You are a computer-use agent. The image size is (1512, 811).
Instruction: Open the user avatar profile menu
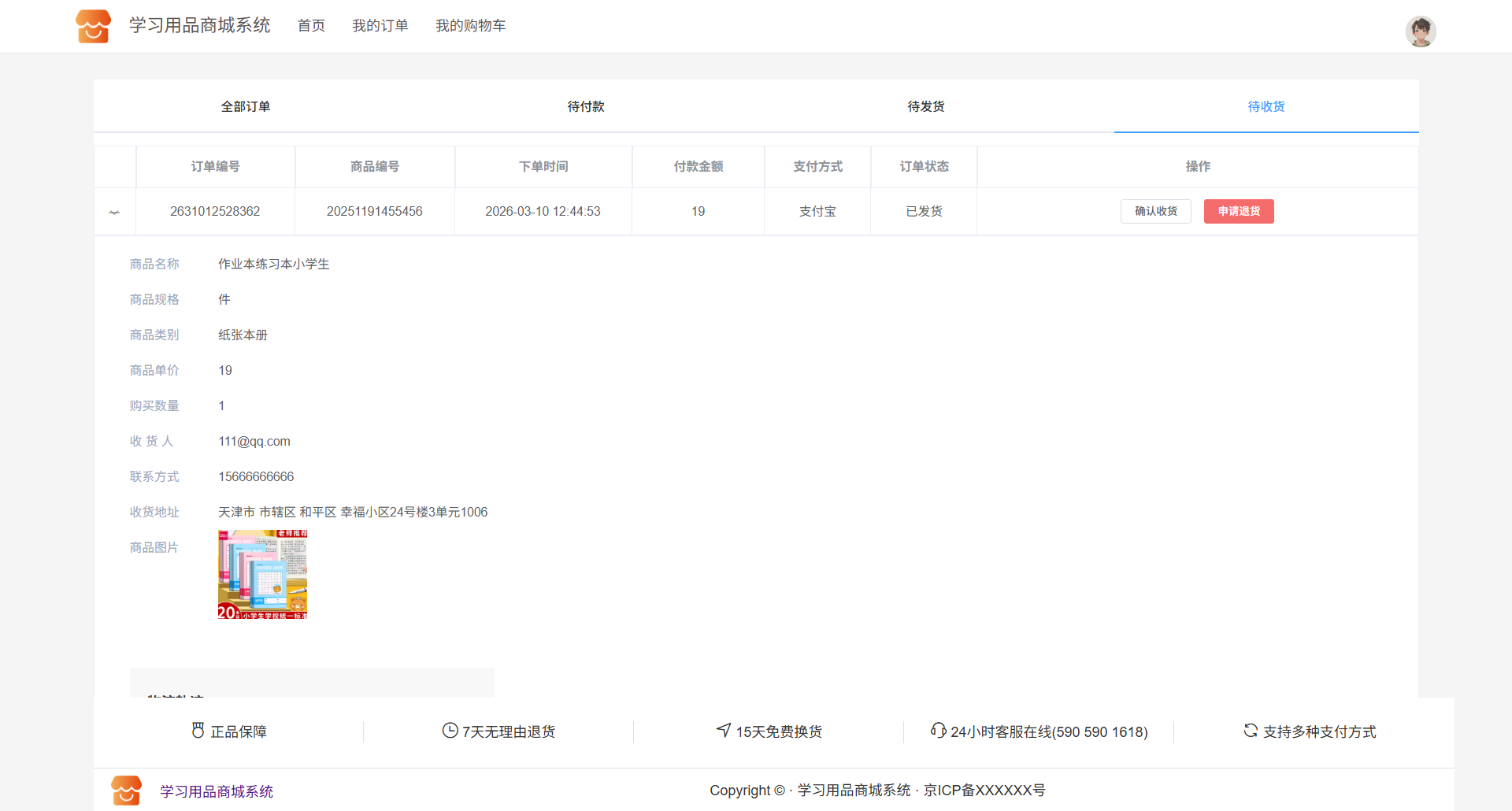[1420, 31]
